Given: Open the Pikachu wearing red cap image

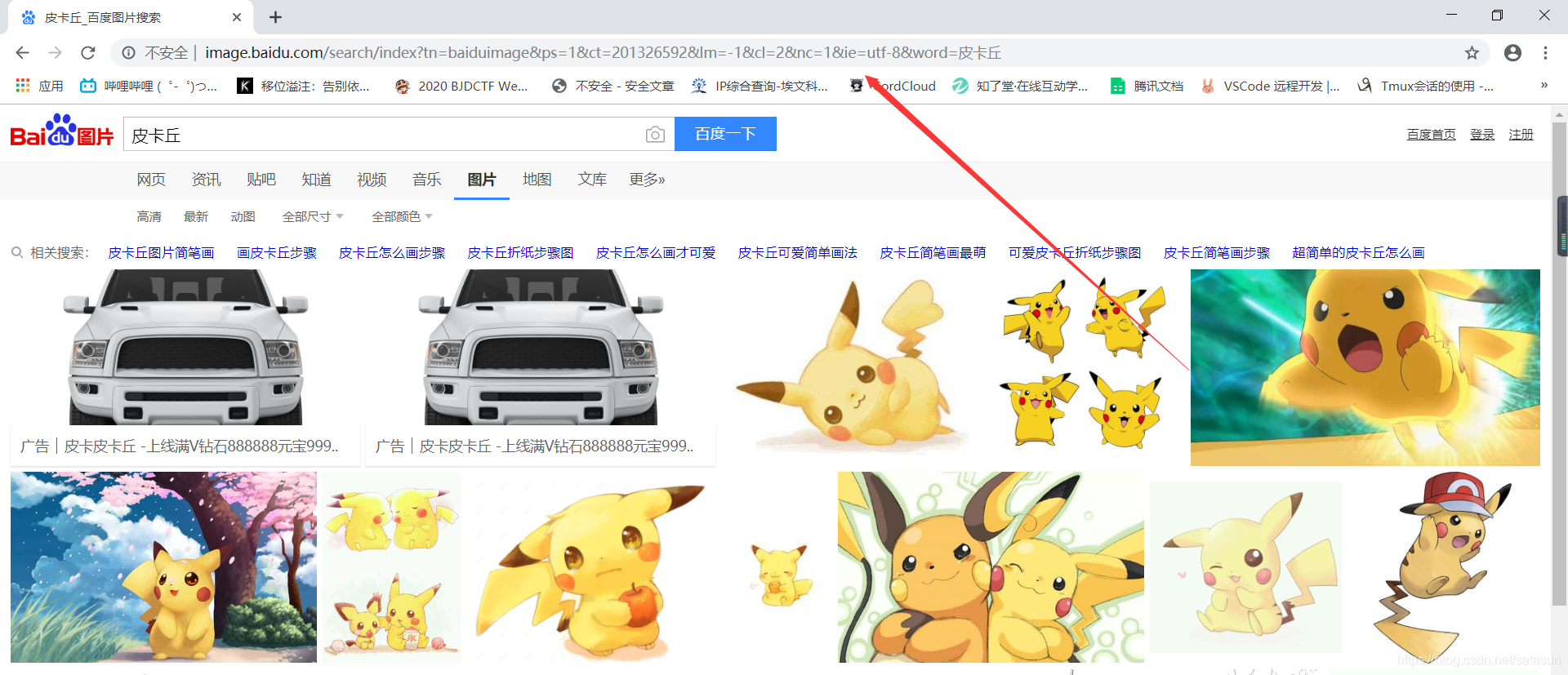Looking at the screenshot, I should pyautogui.click(x=1443, y=567).
